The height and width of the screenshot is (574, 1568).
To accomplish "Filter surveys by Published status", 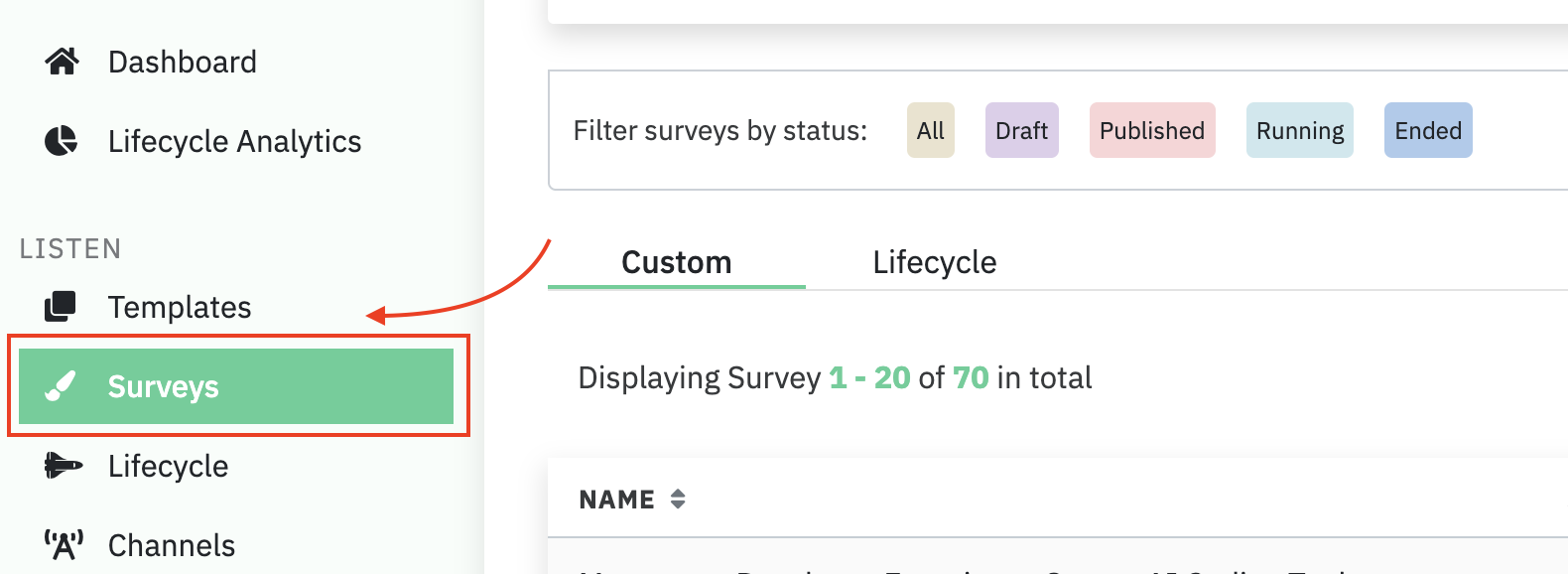I will 1151,130.
